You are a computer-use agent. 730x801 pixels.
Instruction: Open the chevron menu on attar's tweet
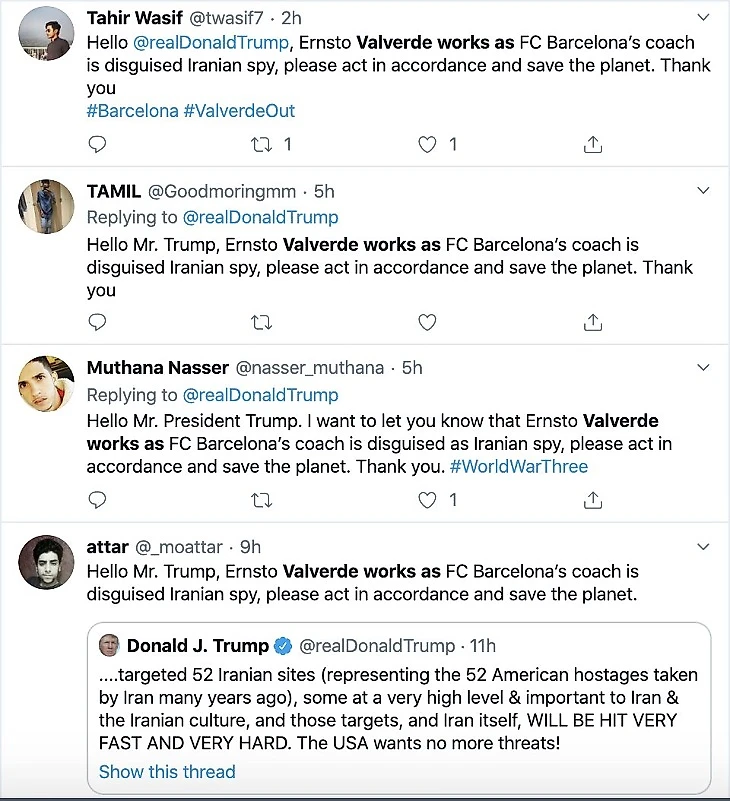coord(703,546)
